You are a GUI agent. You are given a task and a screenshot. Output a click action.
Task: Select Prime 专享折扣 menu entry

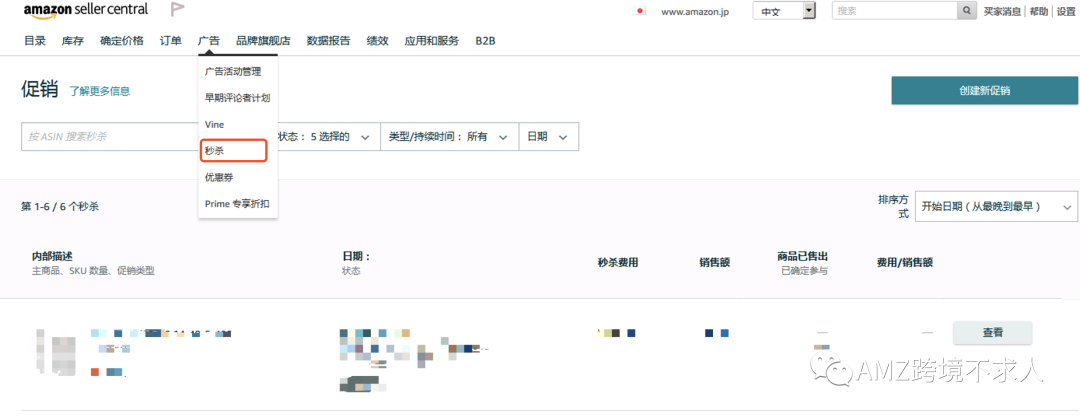[237, 204]
